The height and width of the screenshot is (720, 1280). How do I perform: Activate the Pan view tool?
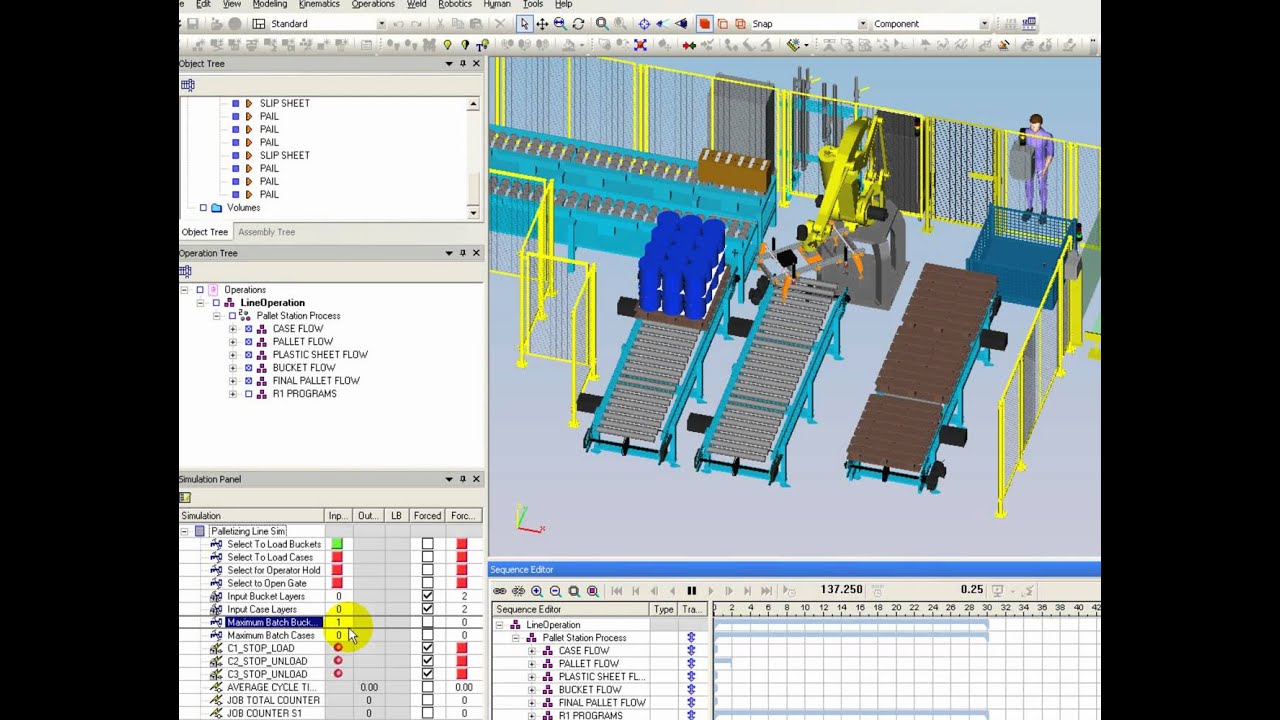542,23
